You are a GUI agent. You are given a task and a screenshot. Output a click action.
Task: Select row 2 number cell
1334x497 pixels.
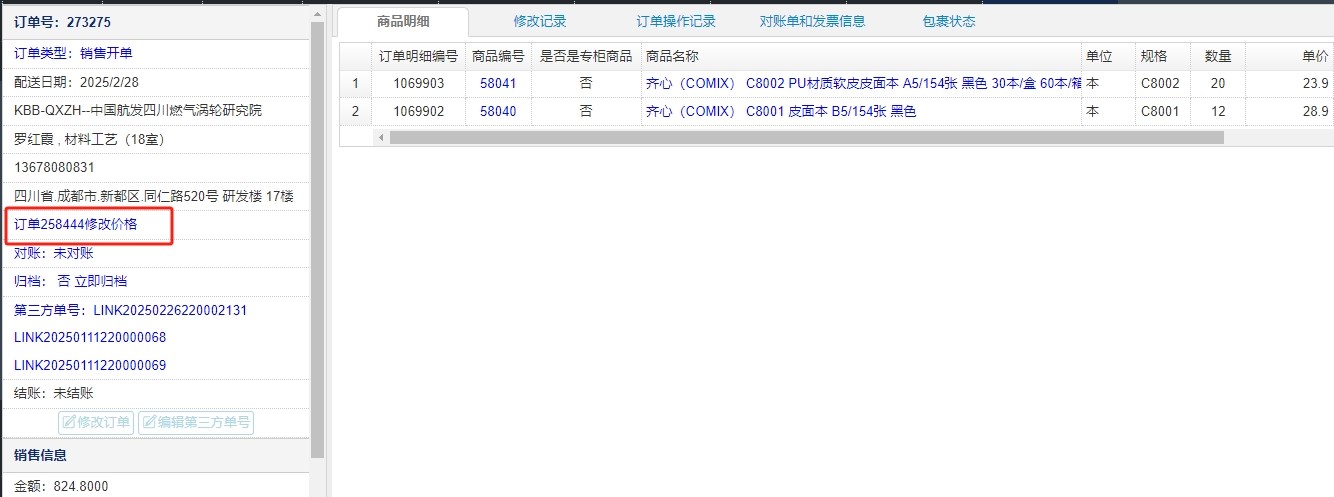pyautogui.click(x=355, y=111)
